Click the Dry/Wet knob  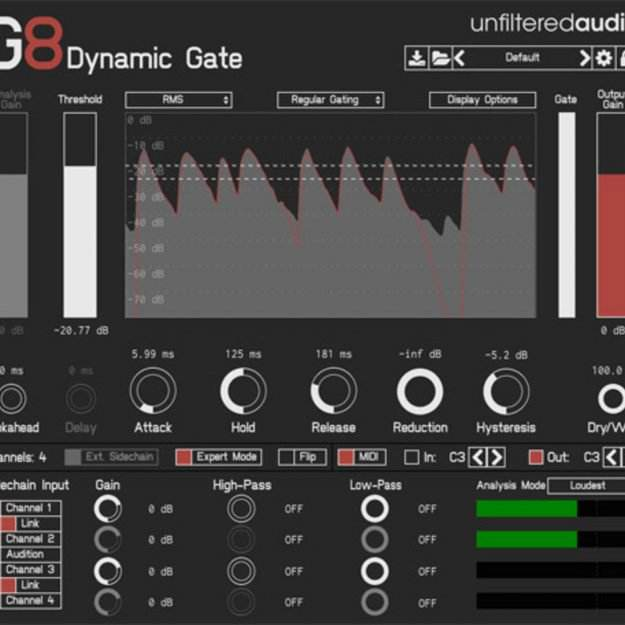point(612,399)
